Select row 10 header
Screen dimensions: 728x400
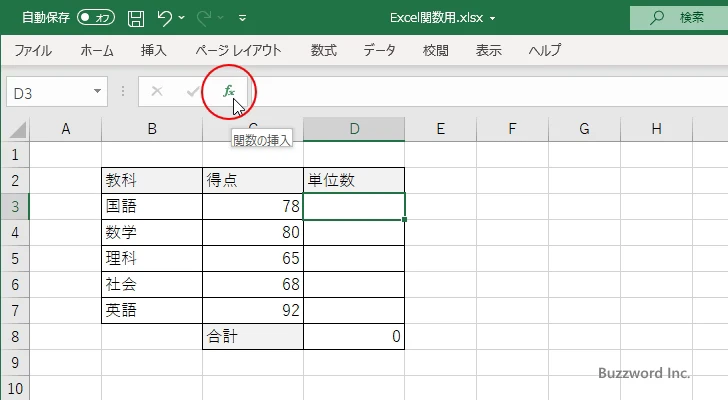point(15,388)
